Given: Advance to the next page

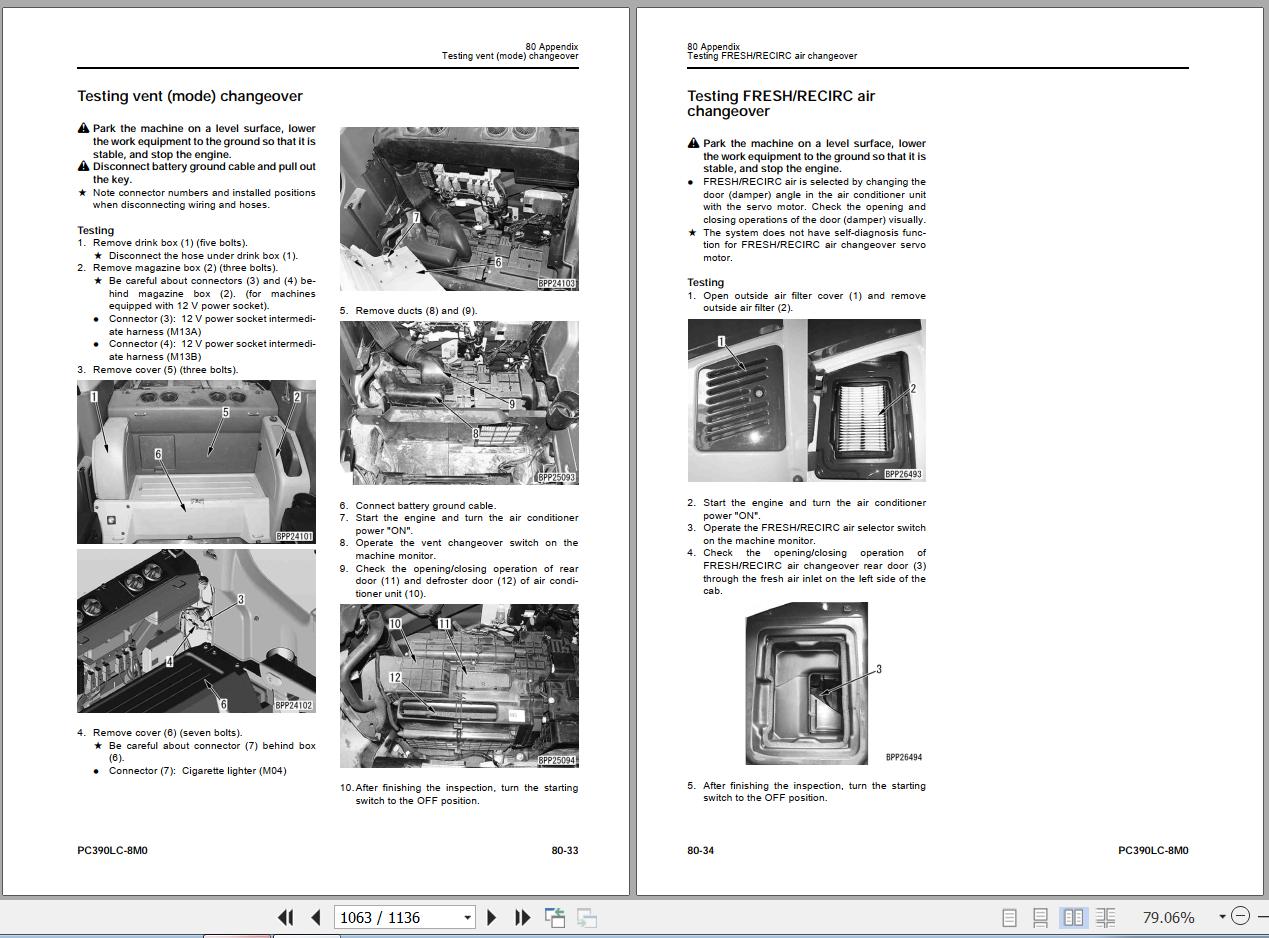Looking at the screenshot, I should pyautogui.click(x=492, y=917).
